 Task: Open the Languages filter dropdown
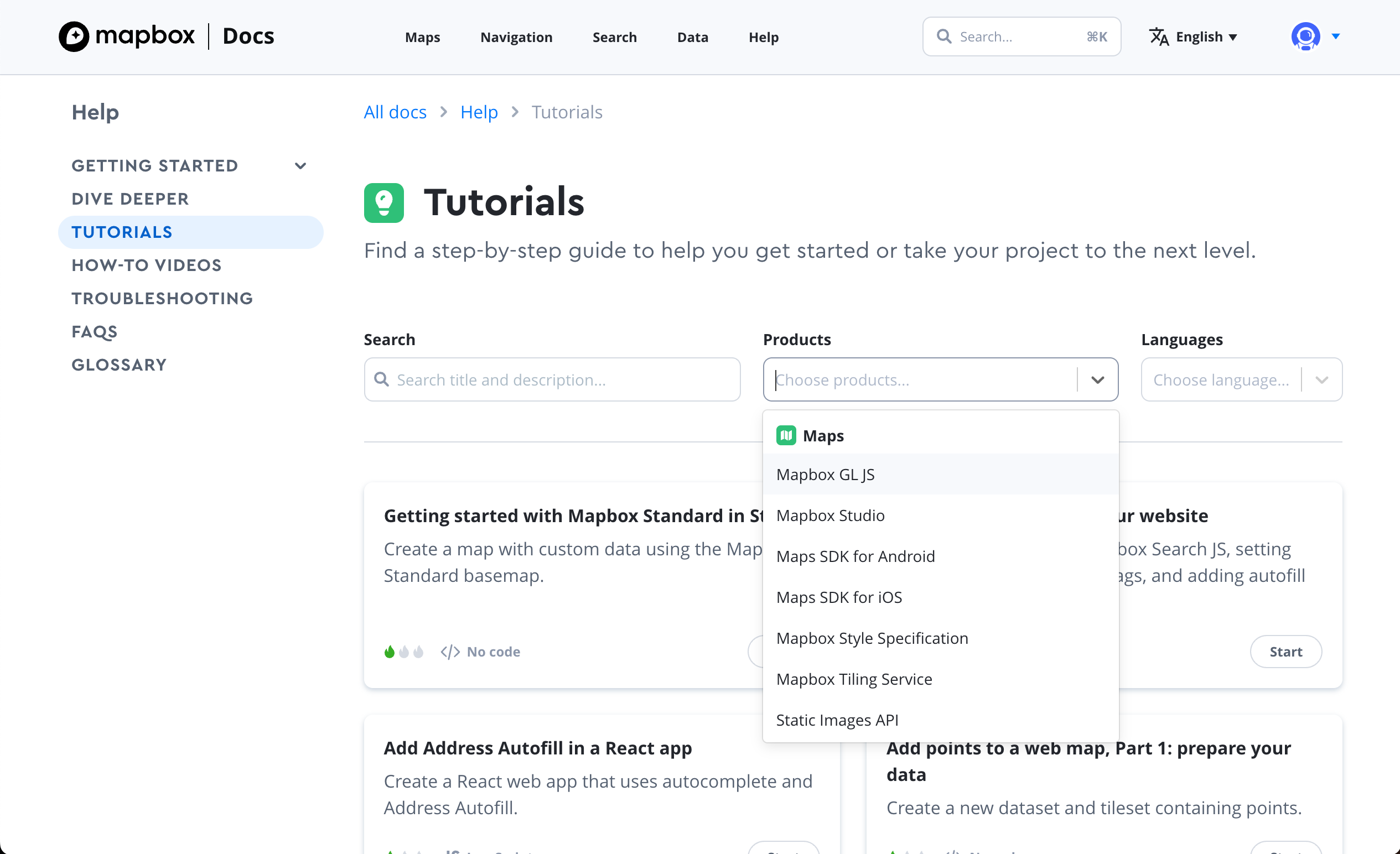(1241, 379)
